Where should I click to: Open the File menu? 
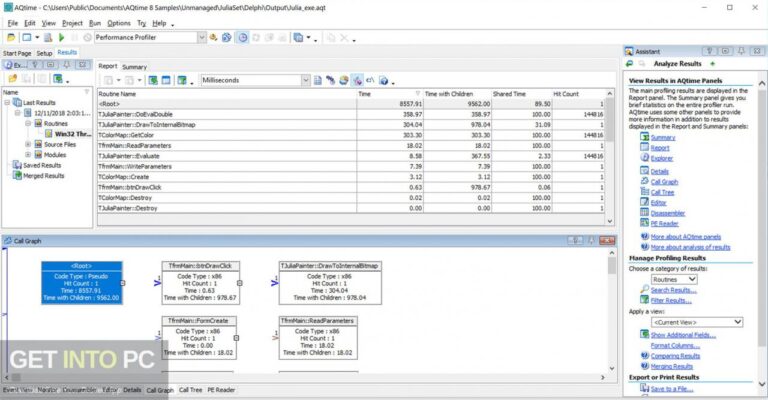[x=13, y=23]
